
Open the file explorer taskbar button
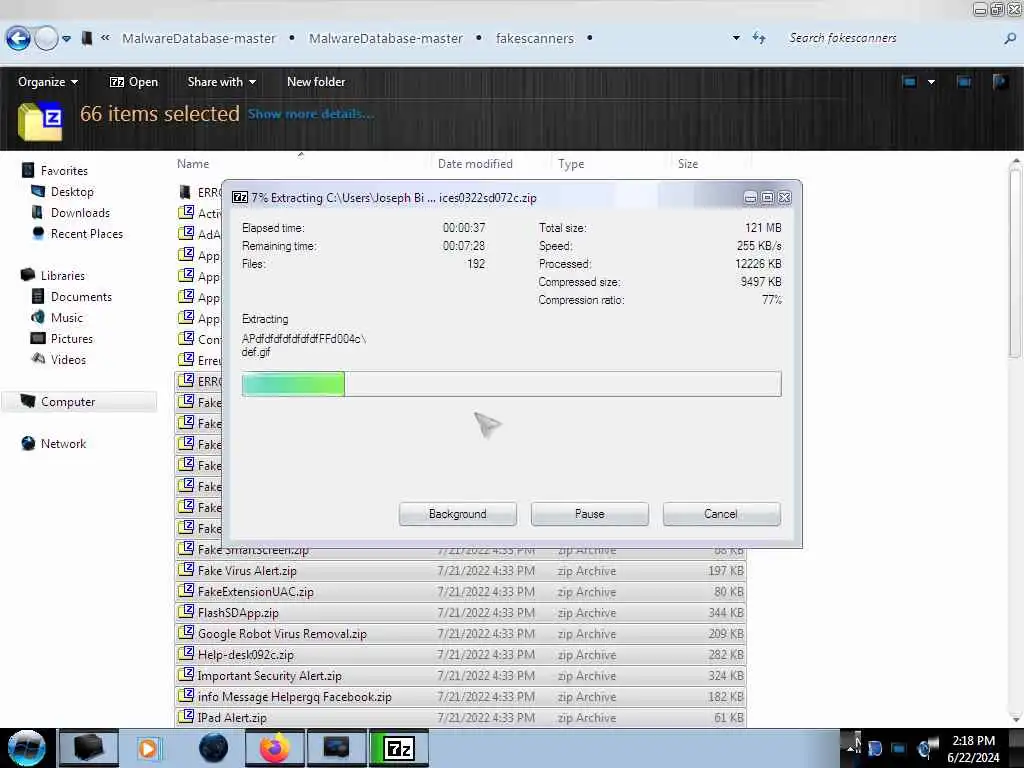(x=88, y=748)
